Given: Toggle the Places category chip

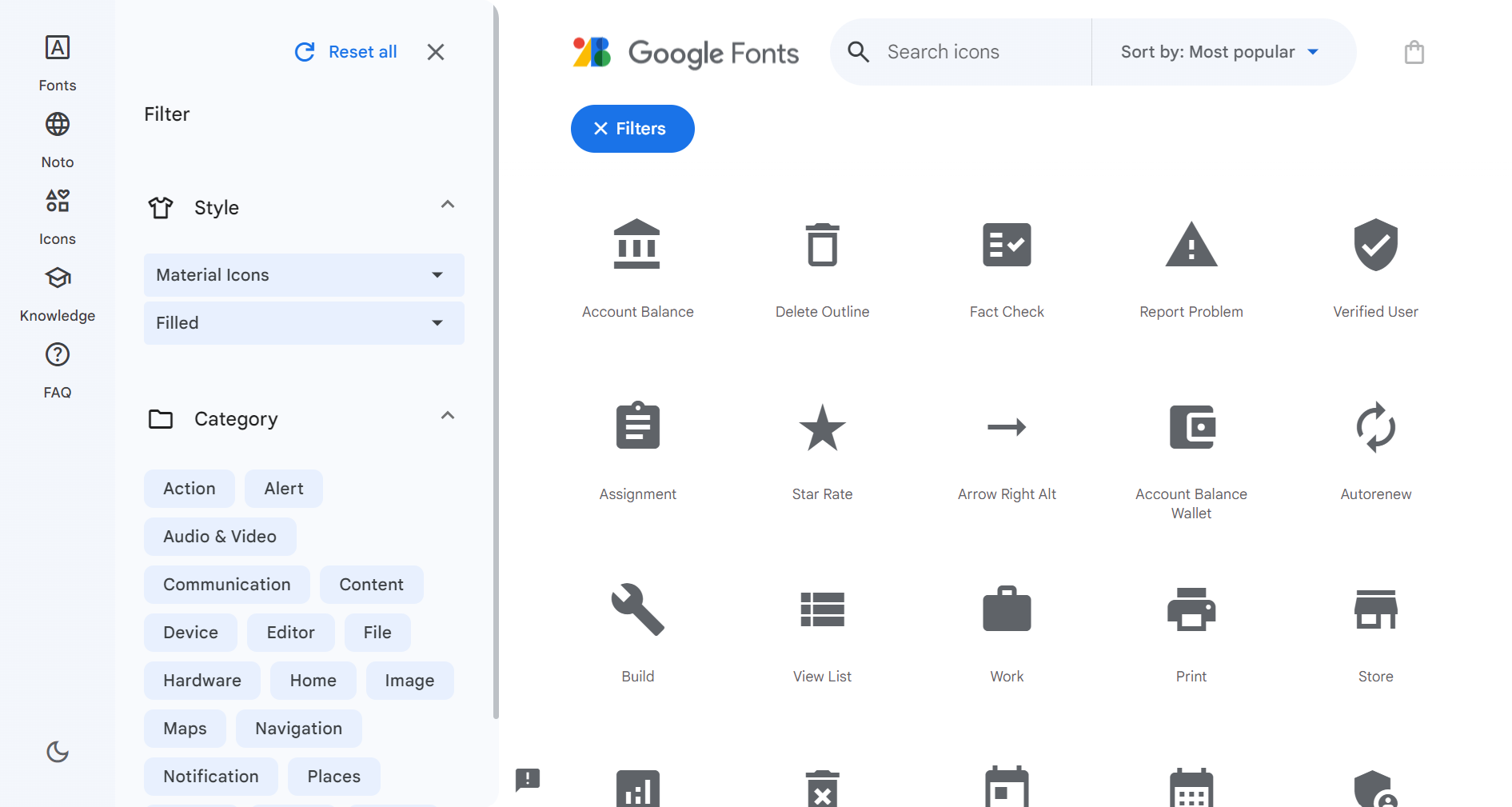Looking at the screenshot, I should click(x=334, y=777).
